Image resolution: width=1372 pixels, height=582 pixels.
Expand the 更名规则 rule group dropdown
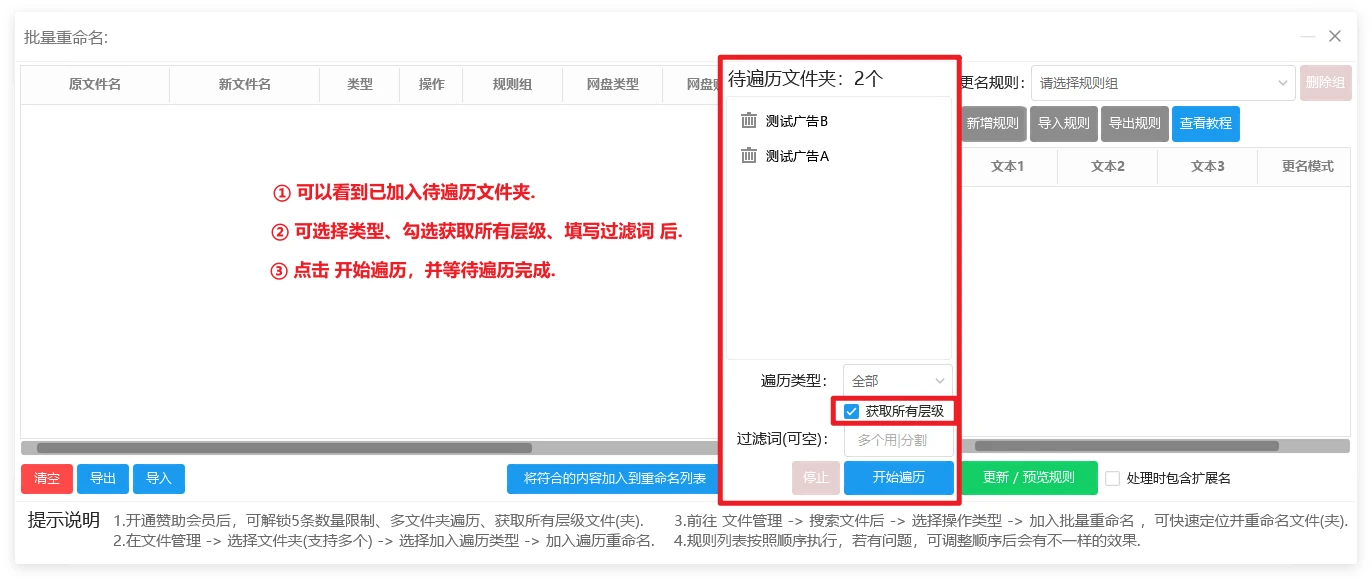click(x=1162, y=83)
